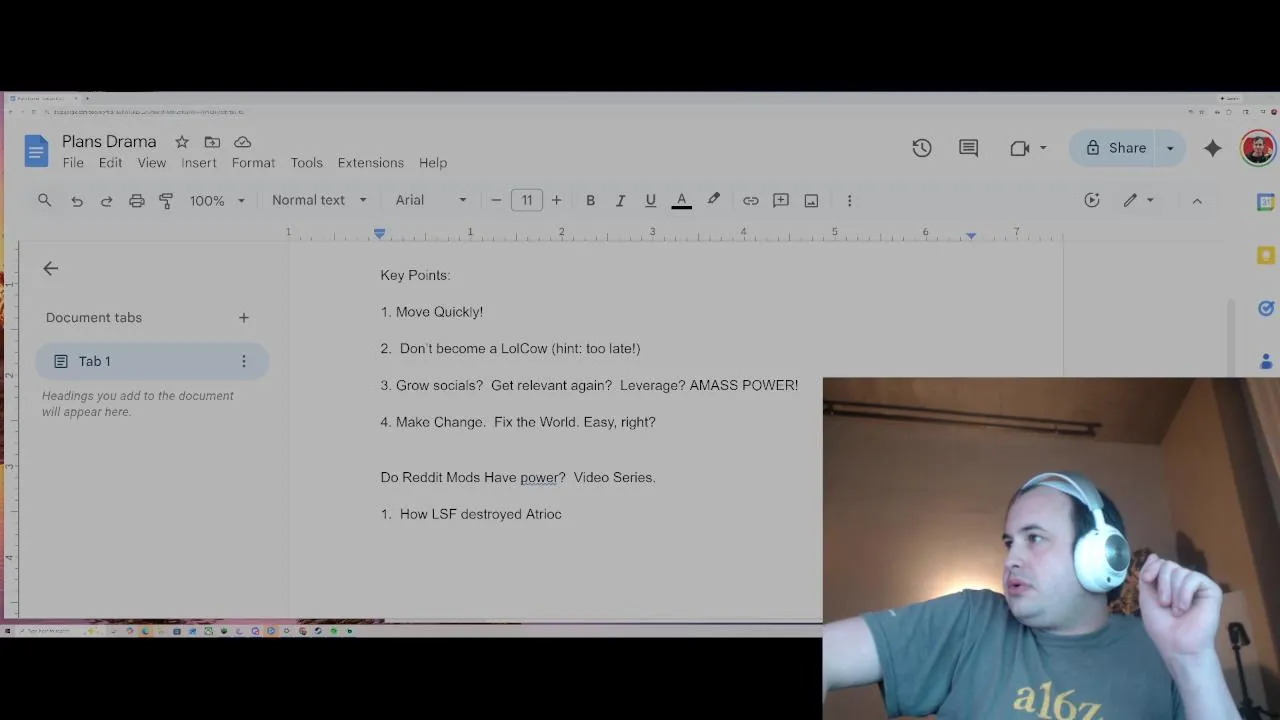Open the Google Docs home icon
This screenshot has width=1280, height=720.
click(36, 151)
